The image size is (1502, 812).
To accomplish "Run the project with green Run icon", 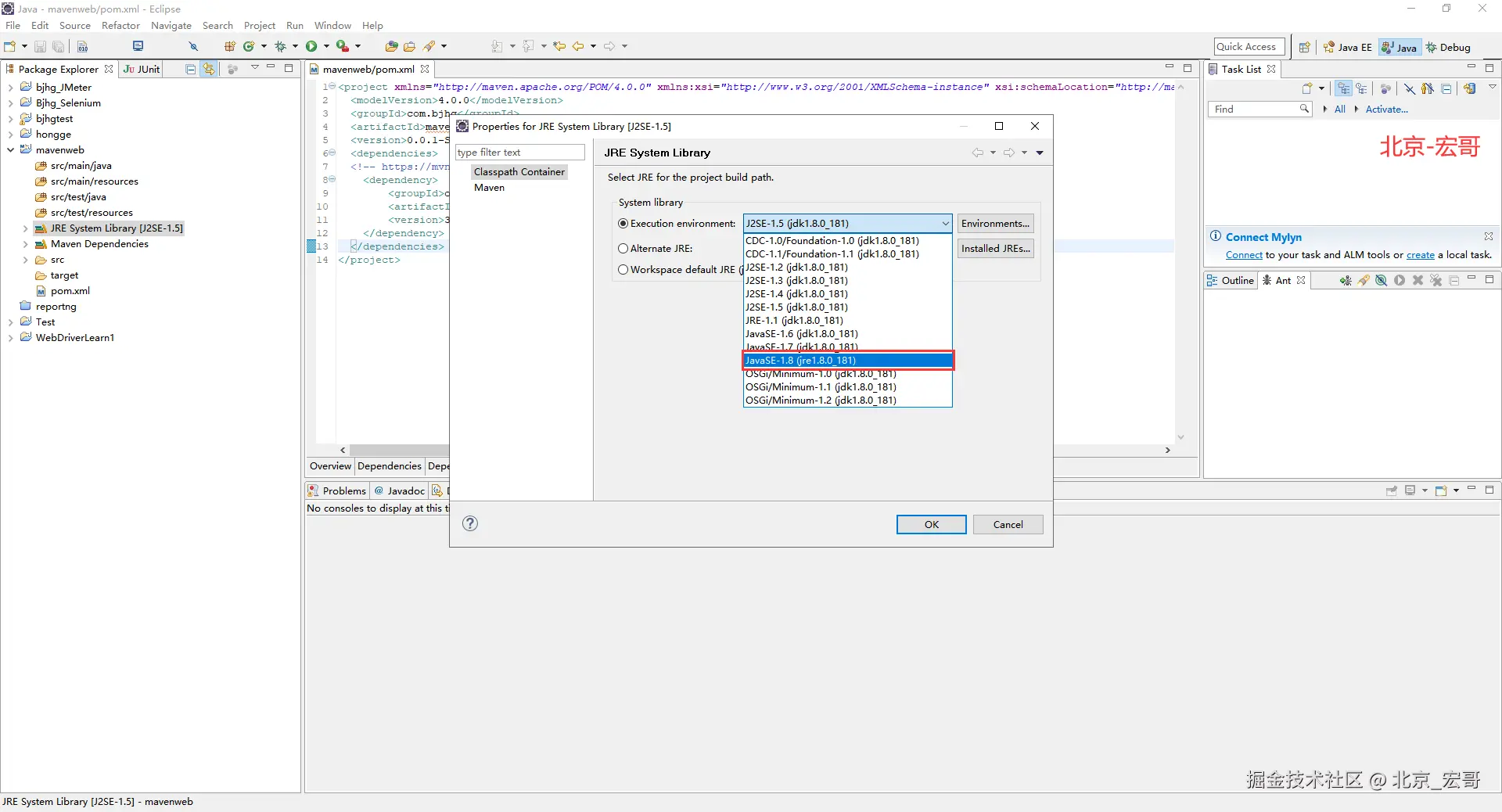I will coord(311,47).
